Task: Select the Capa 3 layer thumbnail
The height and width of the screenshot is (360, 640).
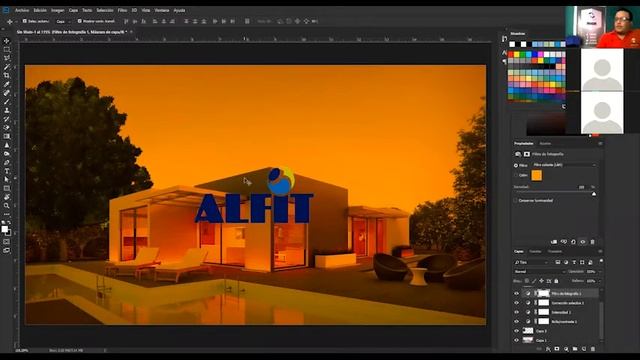Action: [x=528, y=331]
